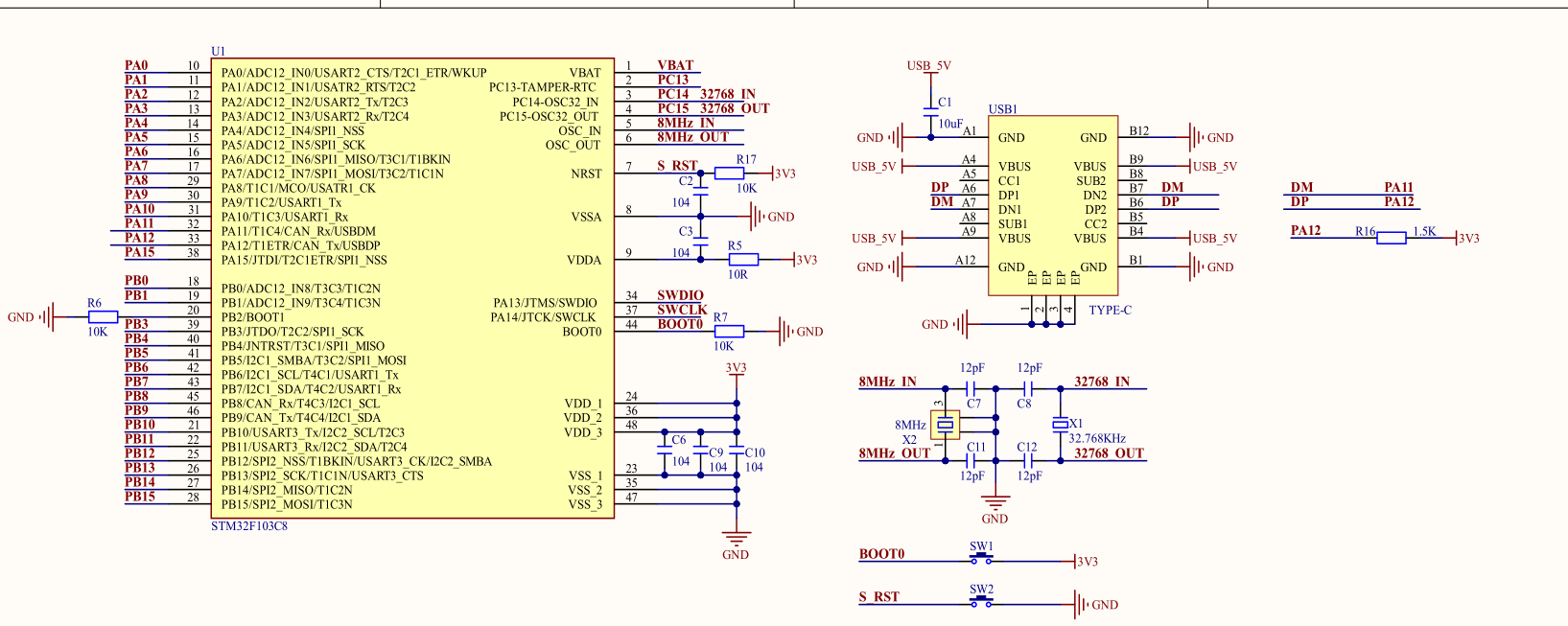Click the USB1 TYPE-C connector body
1568x626 pixels.
pyautogui.click(x=1053, y=205)
